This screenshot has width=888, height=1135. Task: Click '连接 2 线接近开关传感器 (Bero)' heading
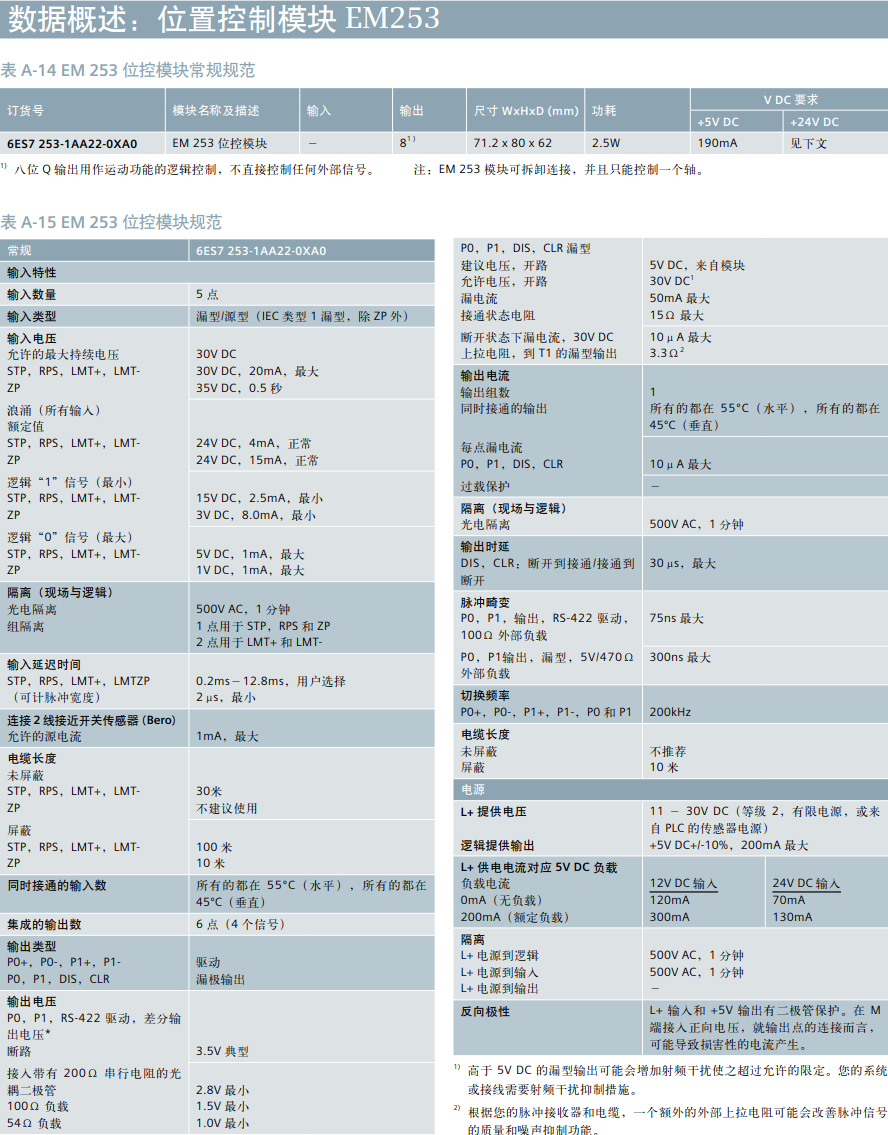point(91,720)
